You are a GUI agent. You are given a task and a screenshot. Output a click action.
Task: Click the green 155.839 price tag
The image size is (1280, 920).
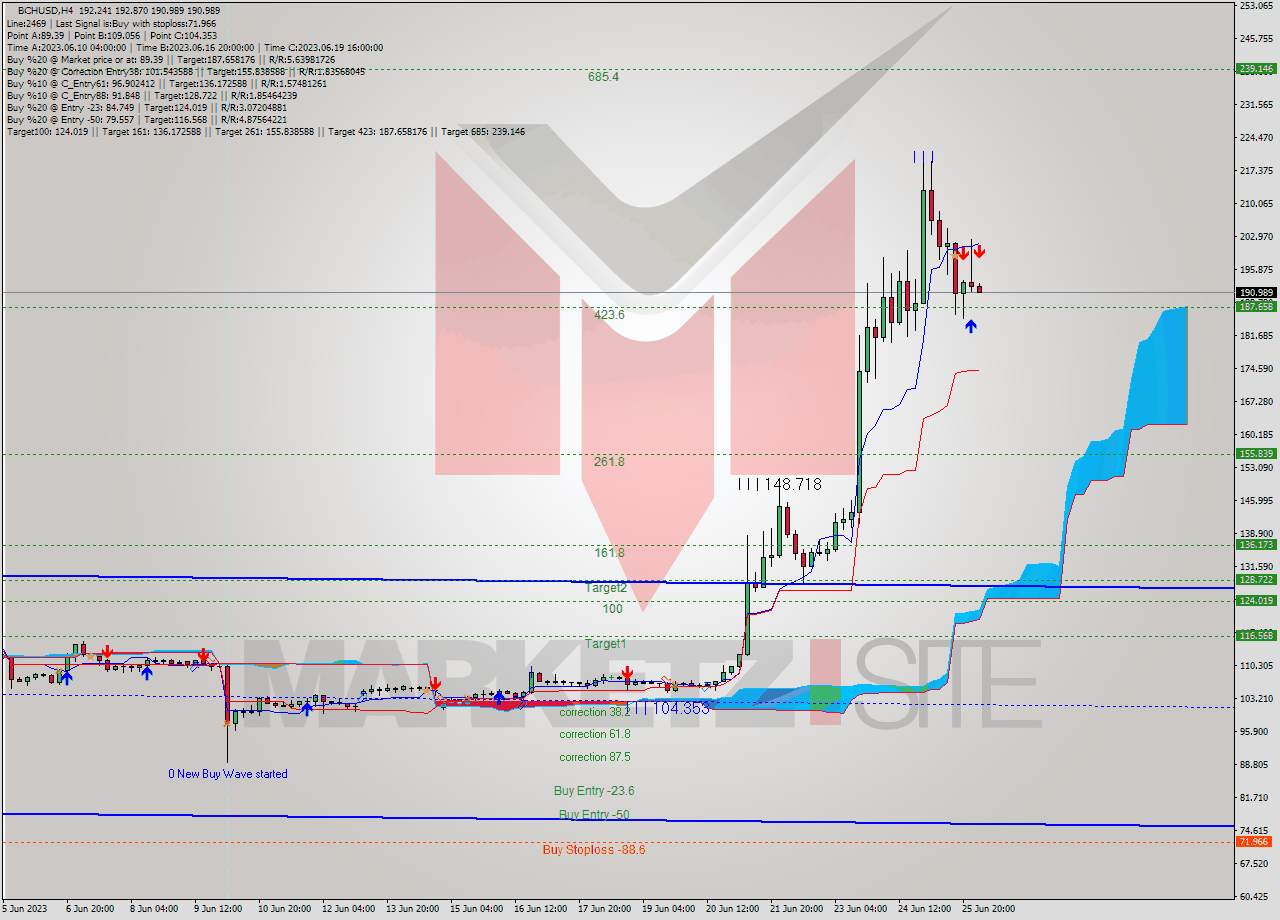pyautogui.click(x=1256, y=453)
